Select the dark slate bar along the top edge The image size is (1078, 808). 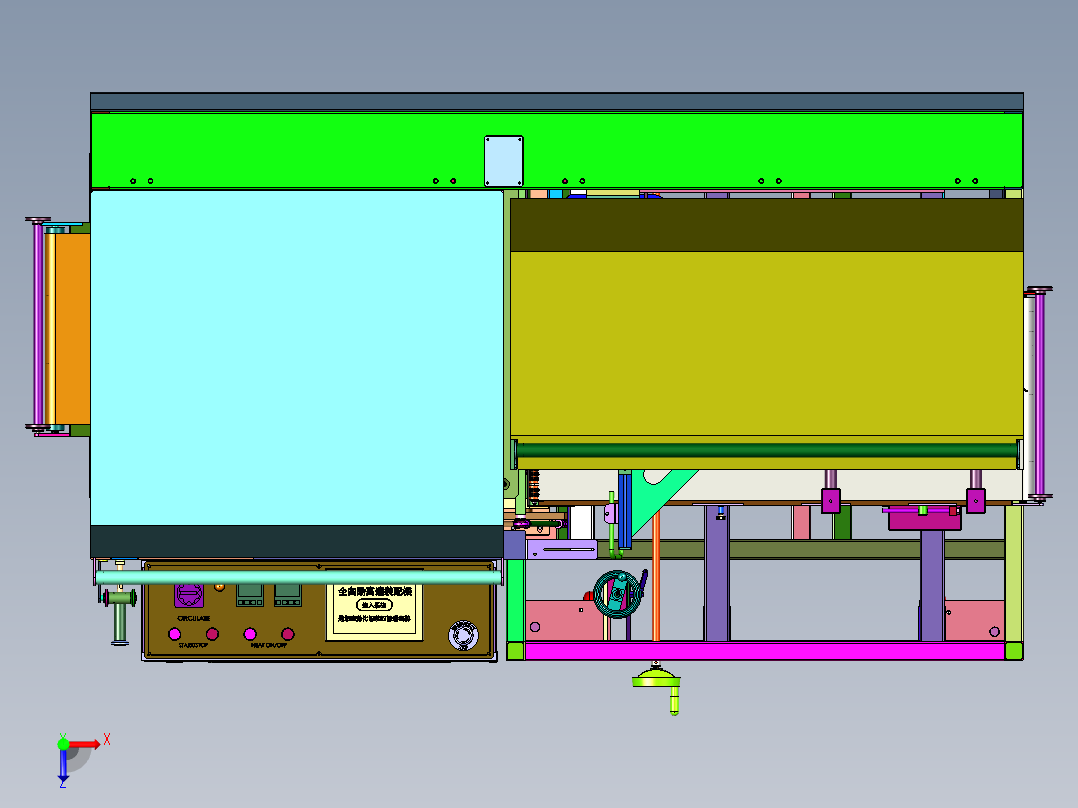[x=557, y=102]
